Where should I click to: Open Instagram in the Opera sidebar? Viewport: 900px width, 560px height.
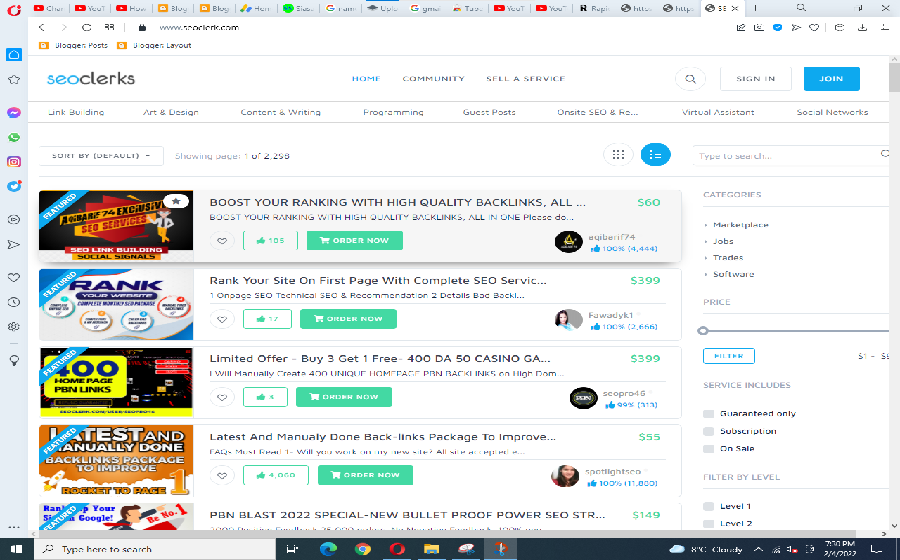[14, 162]
